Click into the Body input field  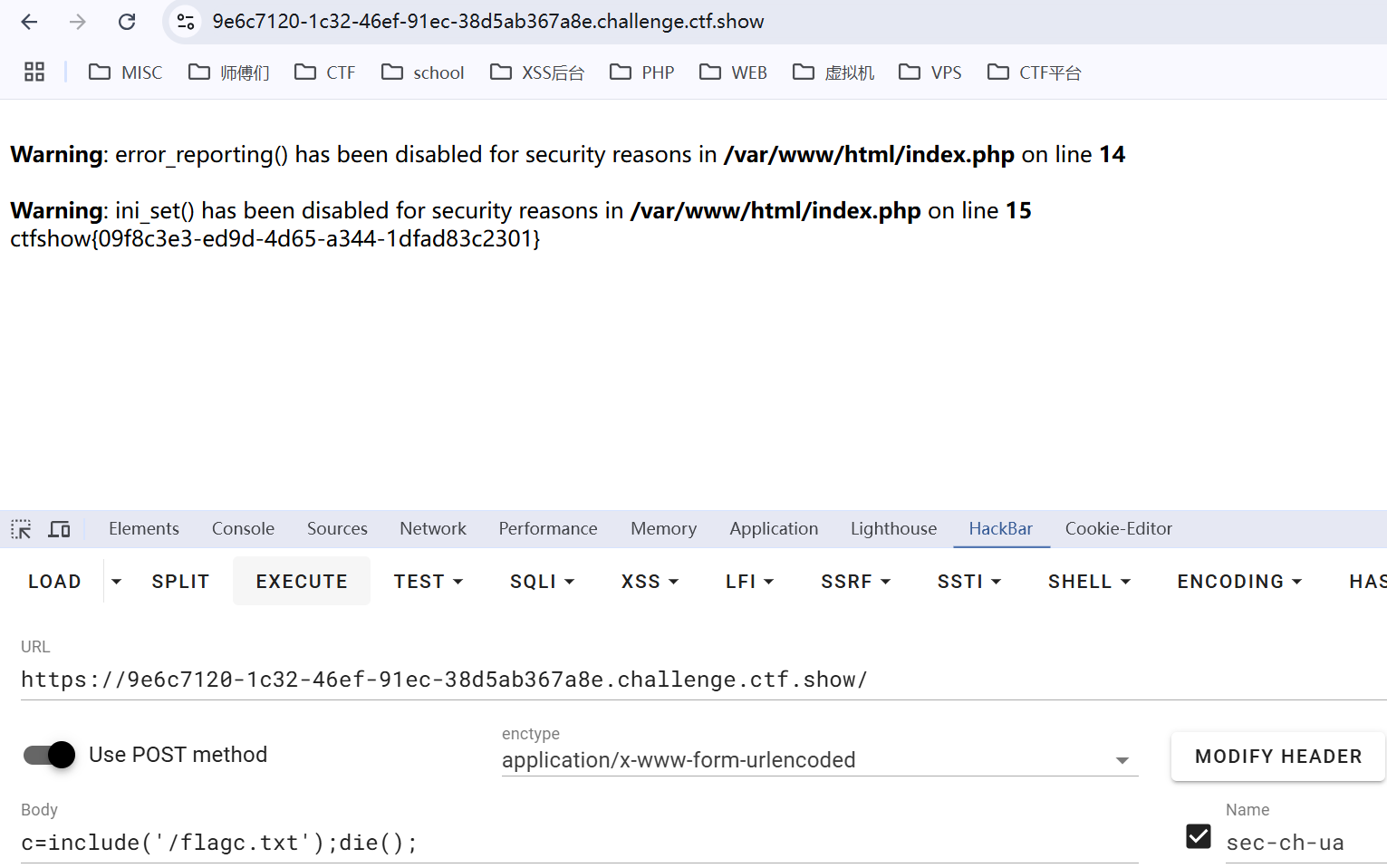578,843
